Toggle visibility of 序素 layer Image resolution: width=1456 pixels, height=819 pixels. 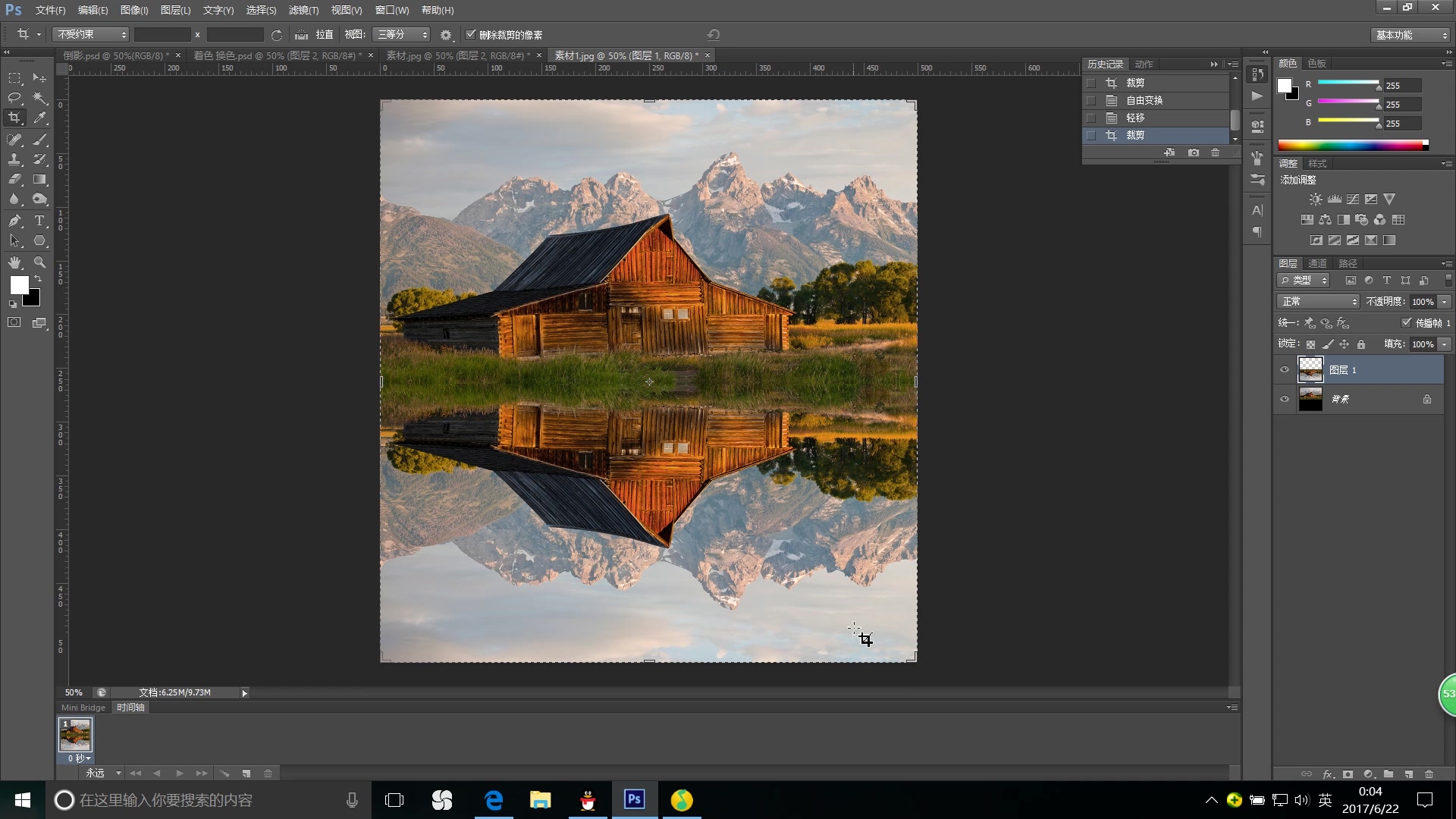[x=1286, y=398]
